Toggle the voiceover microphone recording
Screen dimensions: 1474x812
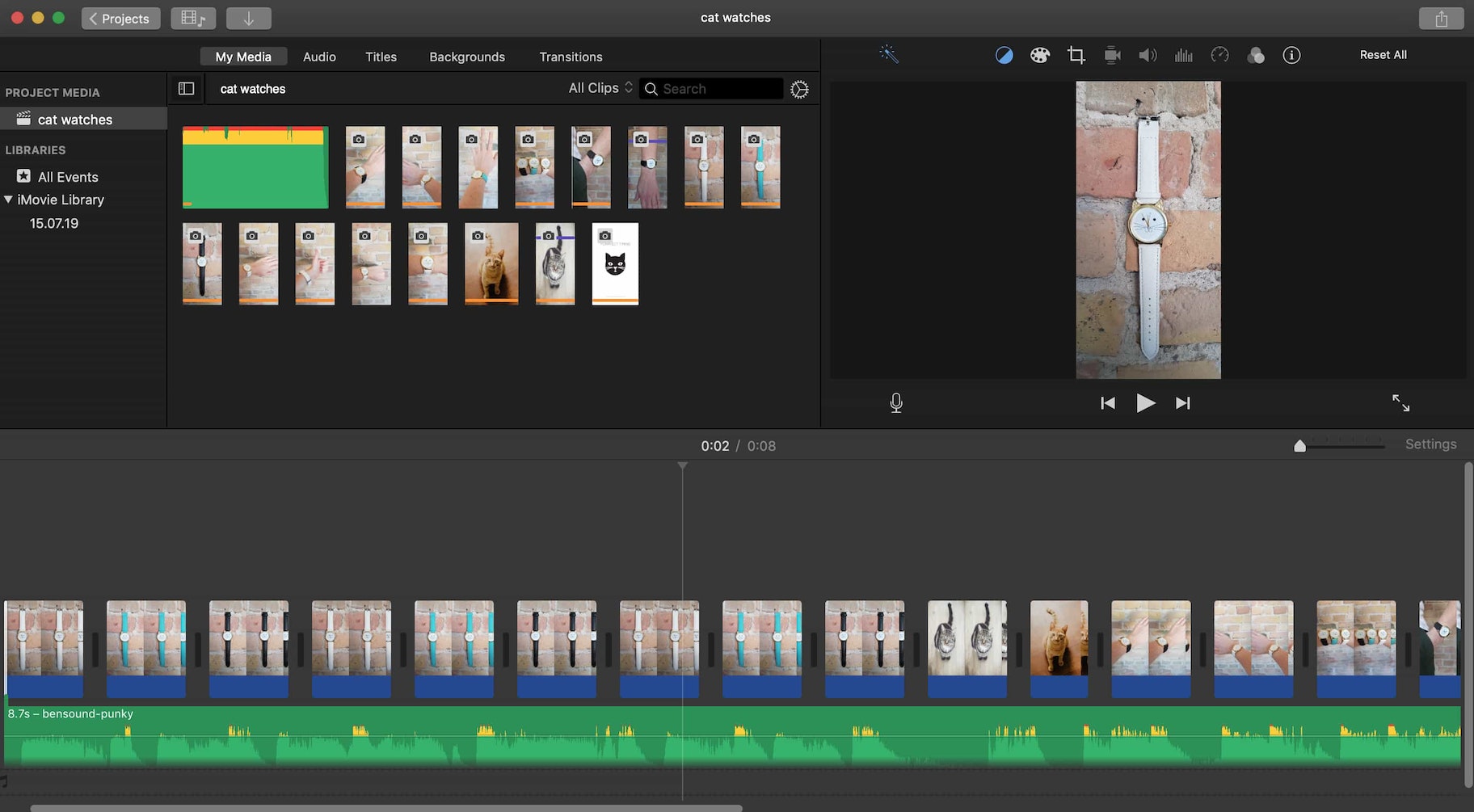[x=896, y=402]
